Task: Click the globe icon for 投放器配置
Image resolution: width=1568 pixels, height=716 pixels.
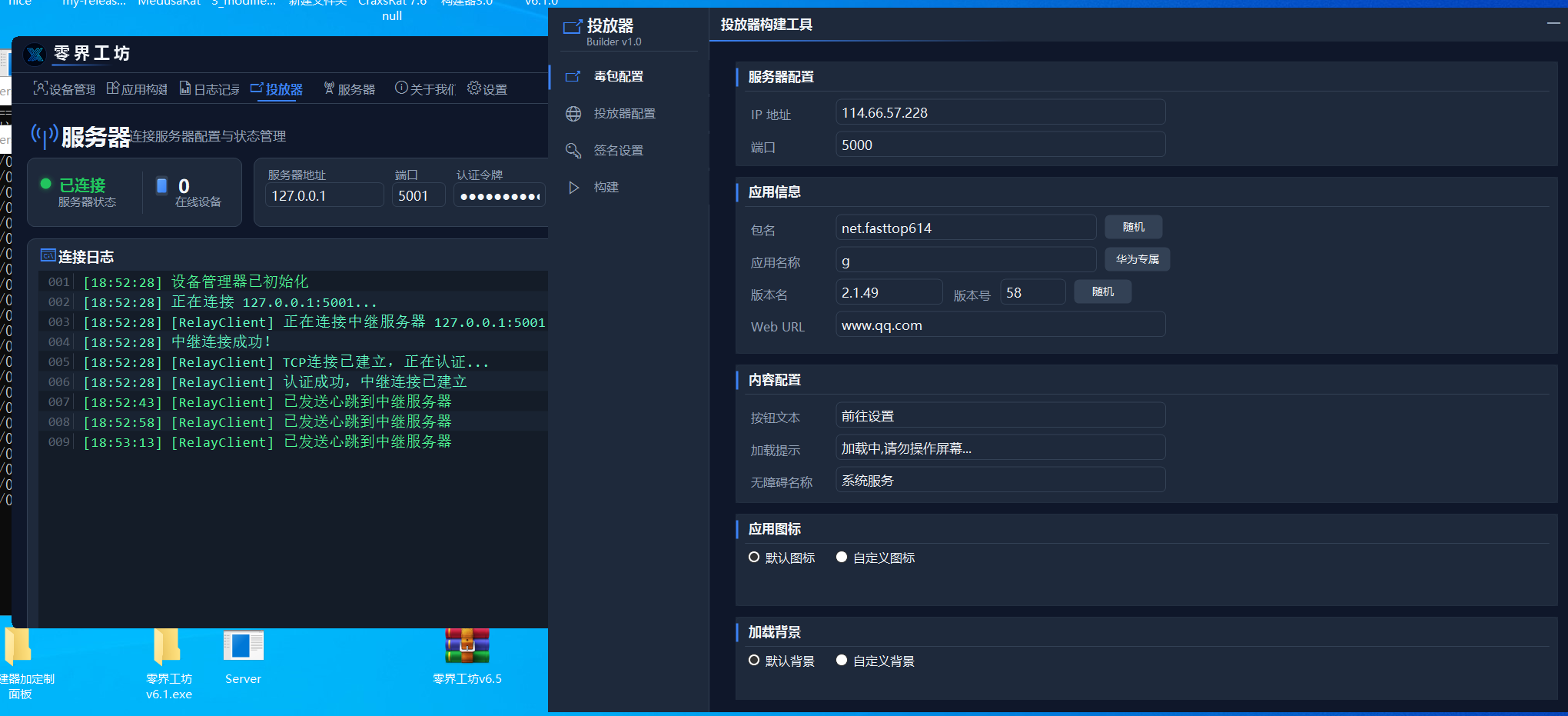Action: tap(573, 114)
